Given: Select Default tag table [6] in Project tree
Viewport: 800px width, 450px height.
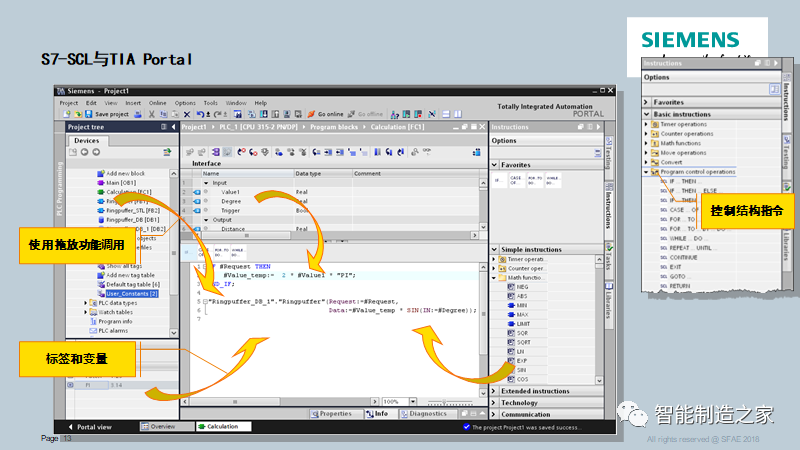Looking at the screenshot, I should tap(133, 284).
